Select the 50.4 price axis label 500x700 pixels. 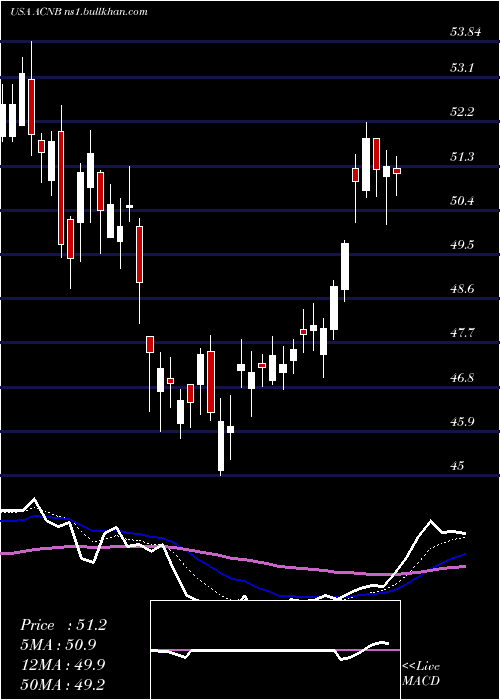tap(462, 201)
